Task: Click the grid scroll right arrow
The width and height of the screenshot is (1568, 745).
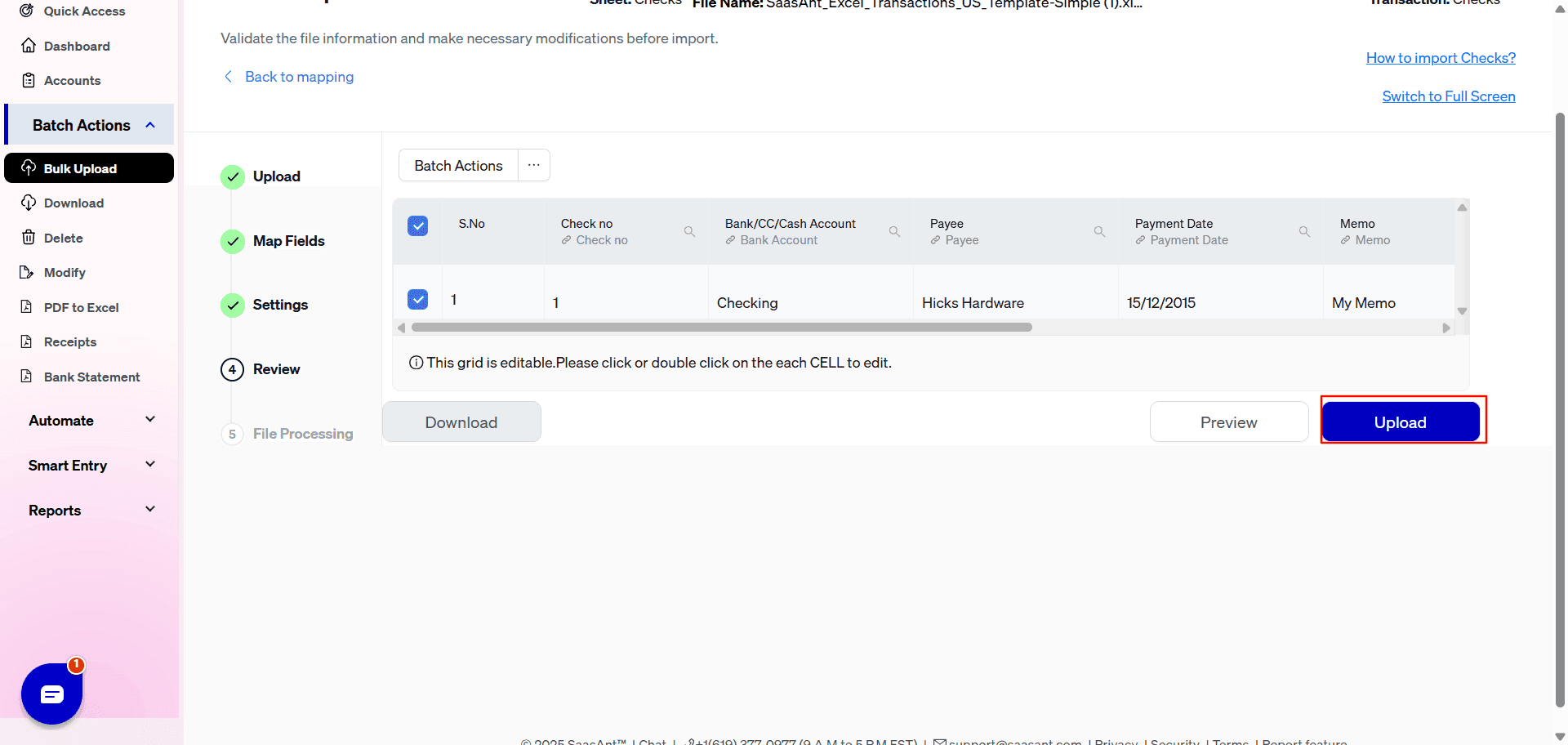Action: point(1446,328)
